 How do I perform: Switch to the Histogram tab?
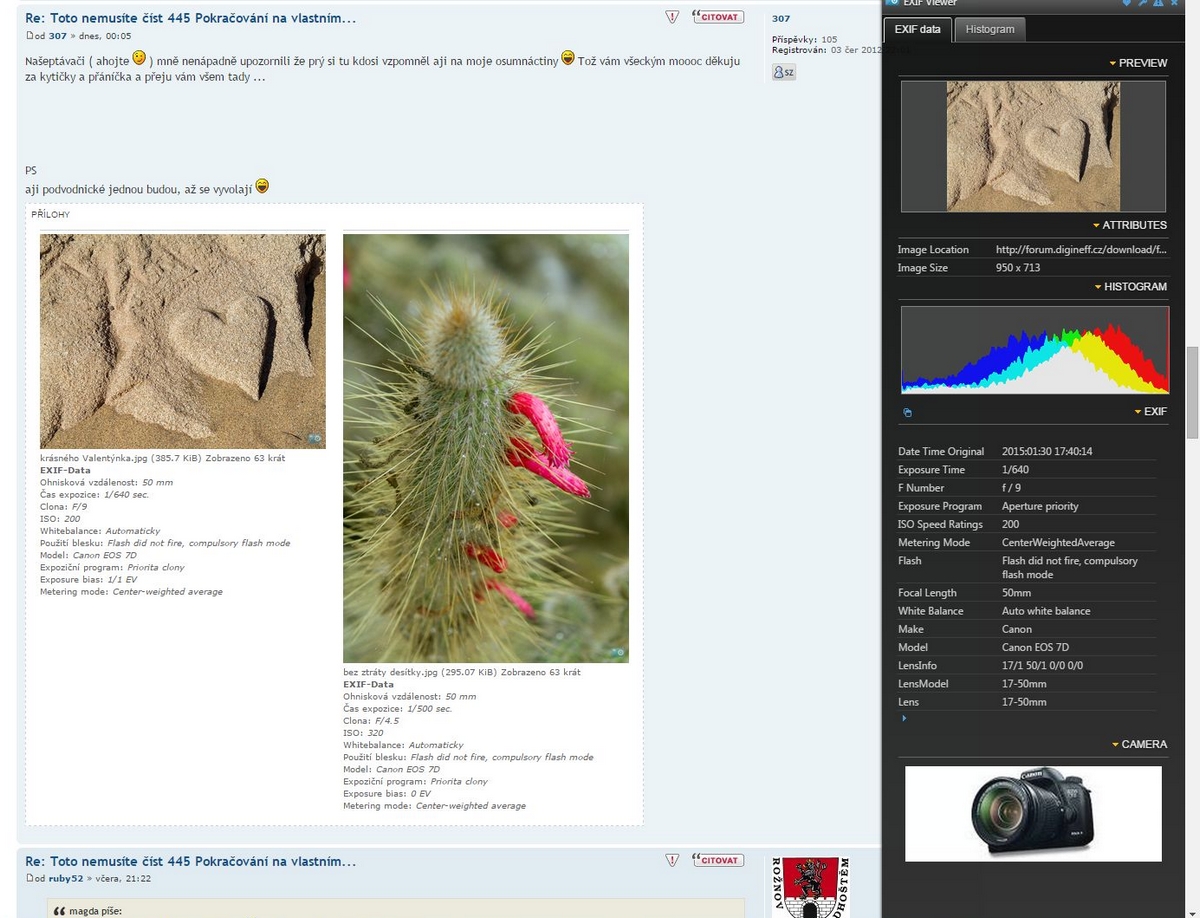tap(989, 29)
